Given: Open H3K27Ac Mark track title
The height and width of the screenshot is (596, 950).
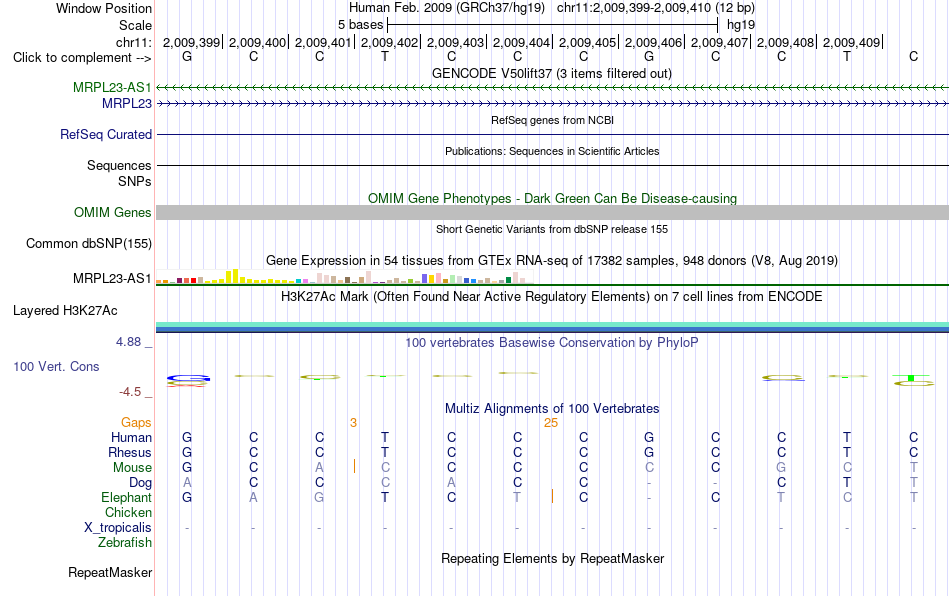Looking at the screenshot, I should coord(552,296).
